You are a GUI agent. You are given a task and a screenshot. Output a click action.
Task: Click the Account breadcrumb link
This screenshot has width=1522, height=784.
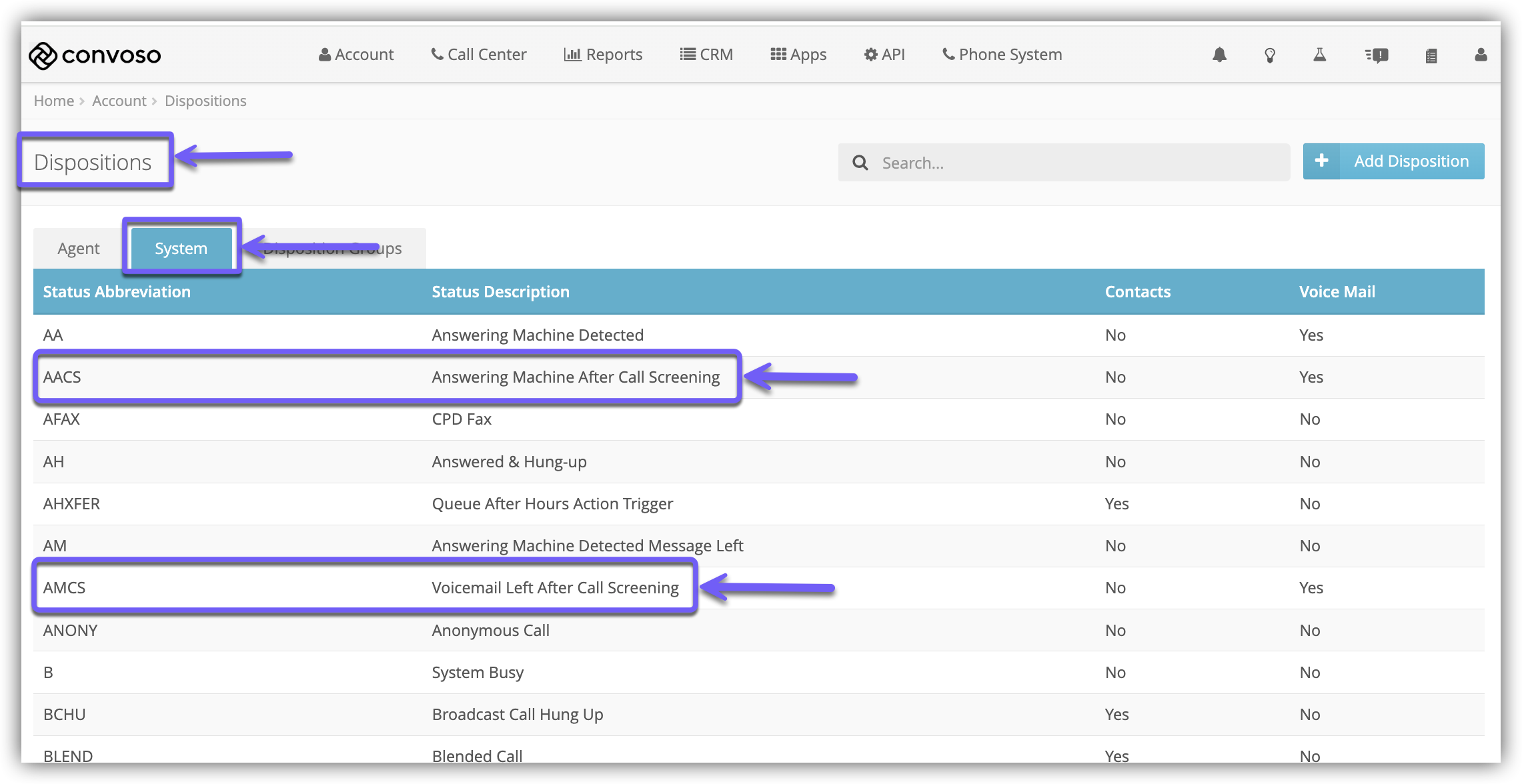(119, 101)
